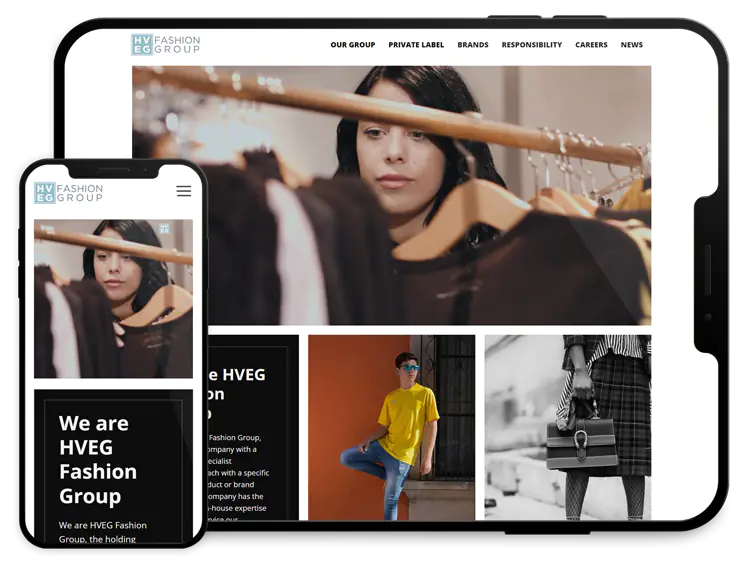Click the phone's intro paragraph under the heading

(103, 532)
